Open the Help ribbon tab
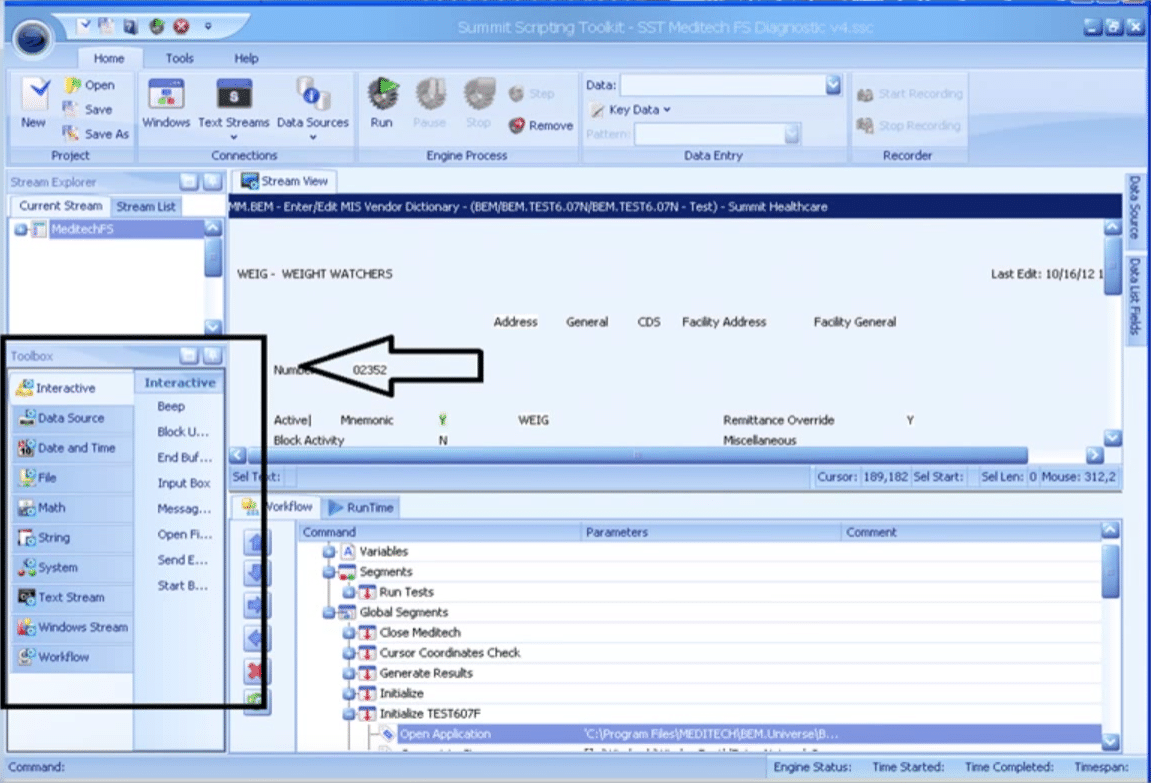Image resolution: width=1151 pixels, height=783 pixels. pyautogui.click(x=246, y=58)
